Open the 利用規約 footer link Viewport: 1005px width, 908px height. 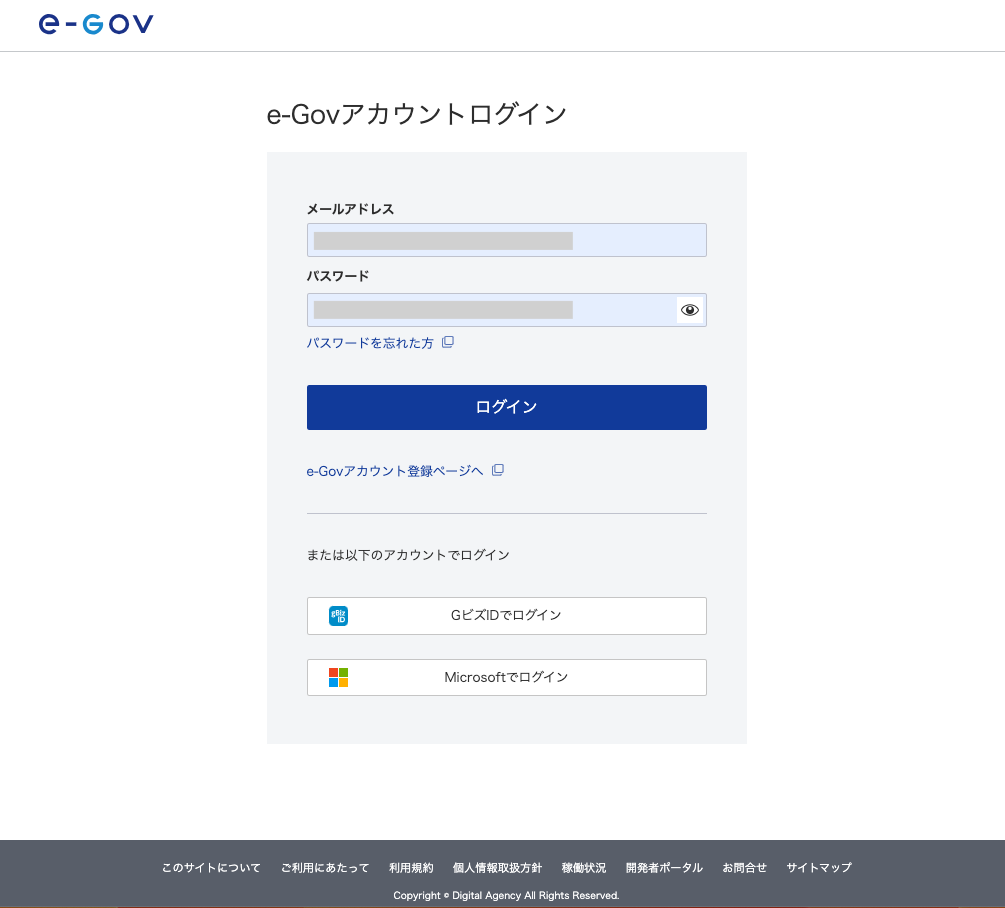tap(411, 868)
